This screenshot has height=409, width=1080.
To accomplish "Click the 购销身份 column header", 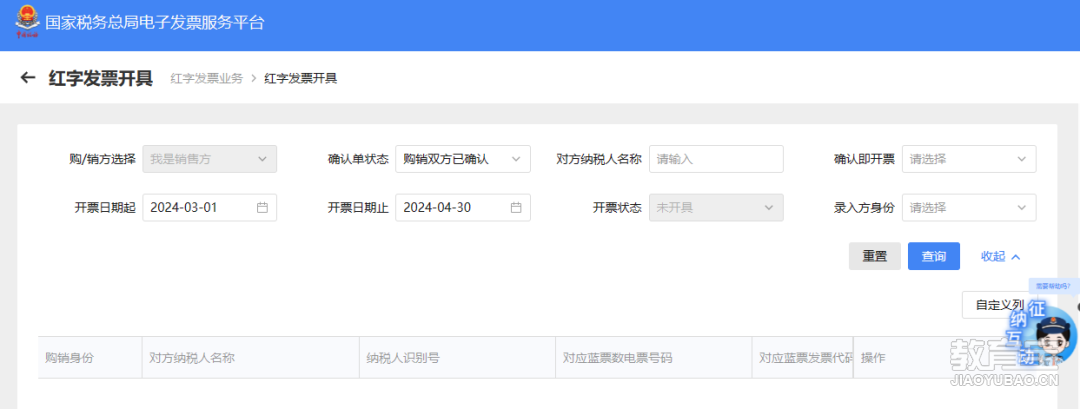I will (90, 357).
